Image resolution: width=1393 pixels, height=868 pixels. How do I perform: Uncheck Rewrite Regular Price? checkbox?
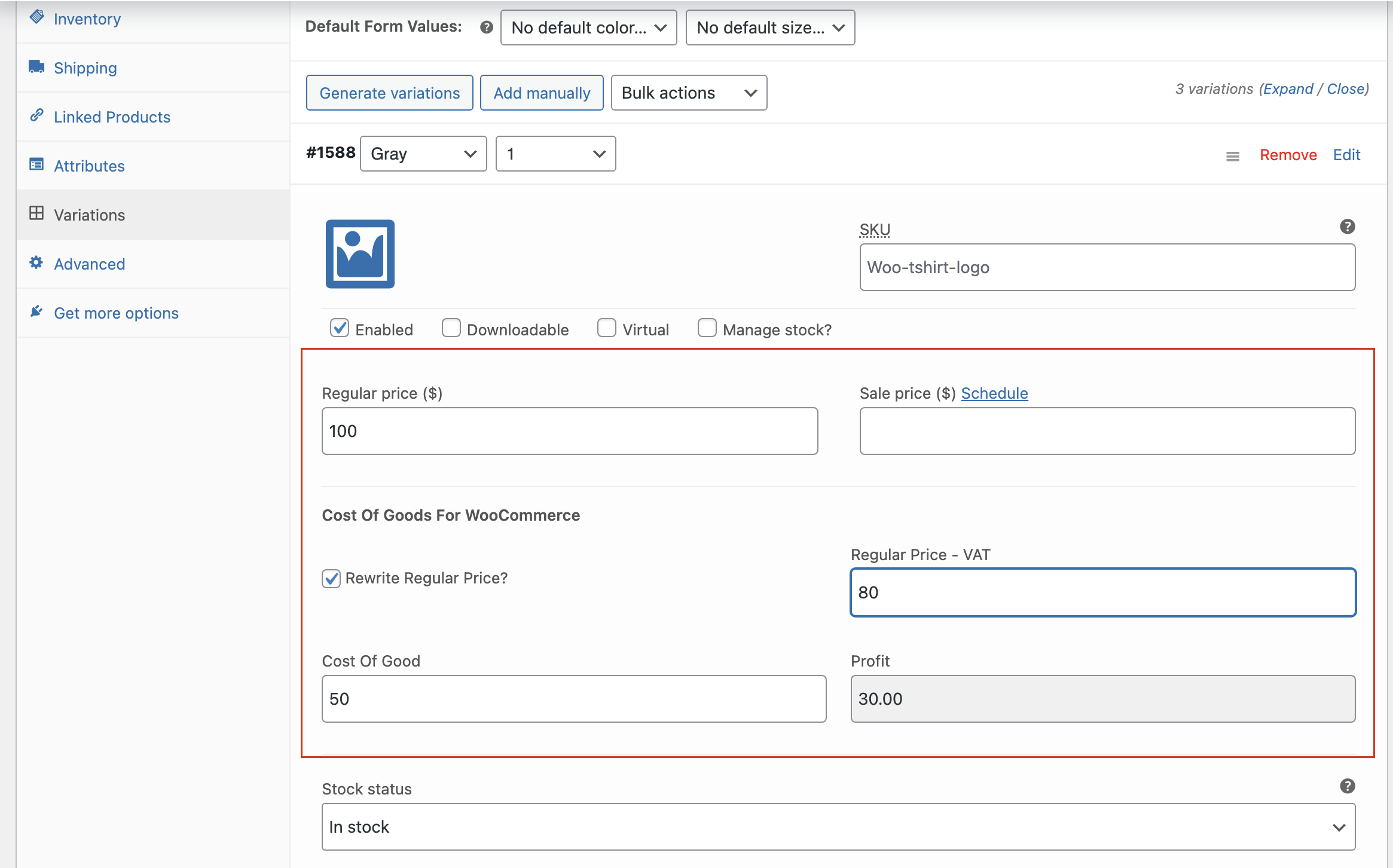[331, 578]
